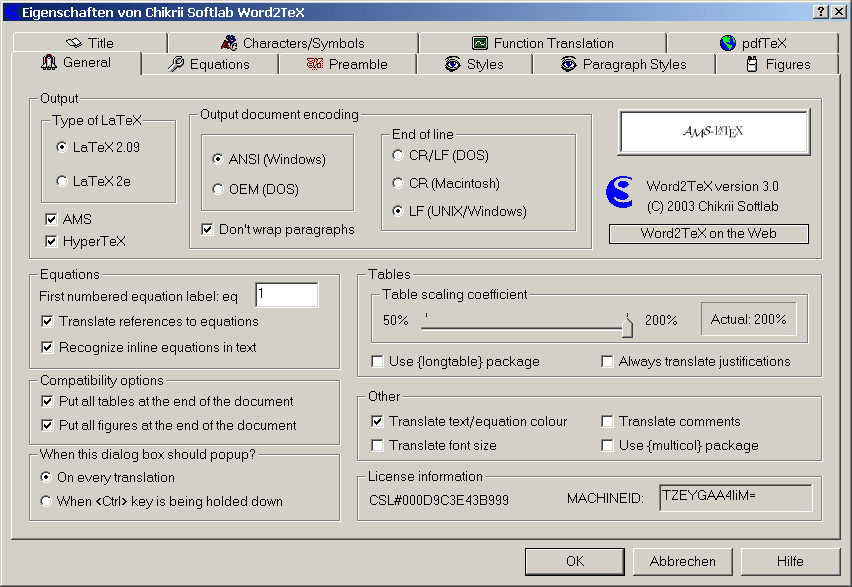Click the wrench icon on Equations tab
The image size is (852, 587).
(x=176, y=64)
